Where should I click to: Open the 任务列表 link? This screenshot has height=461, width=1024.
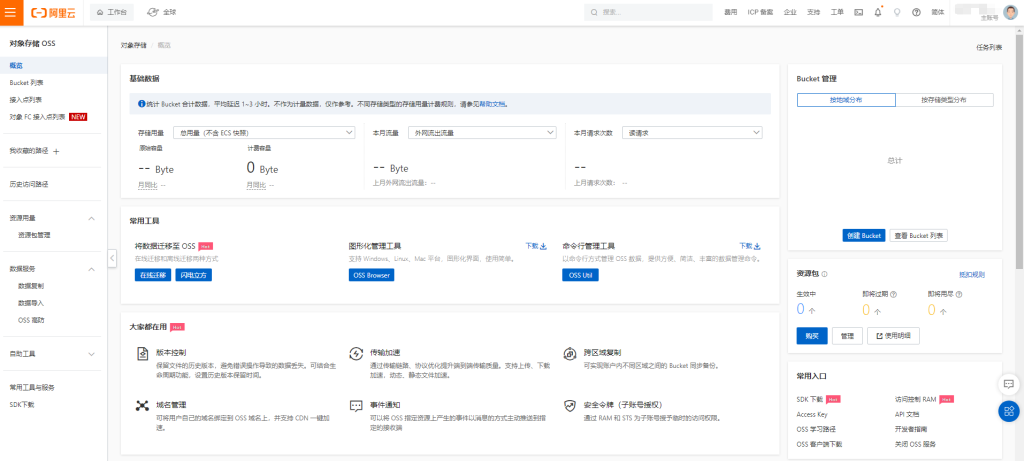tap(989, 48)
